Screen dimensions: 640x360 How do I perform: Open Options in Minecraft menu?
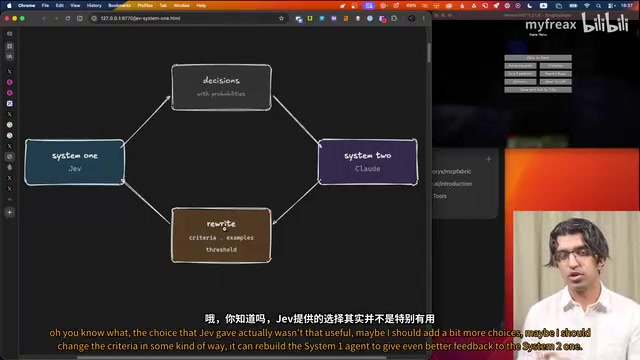(520, 82)
